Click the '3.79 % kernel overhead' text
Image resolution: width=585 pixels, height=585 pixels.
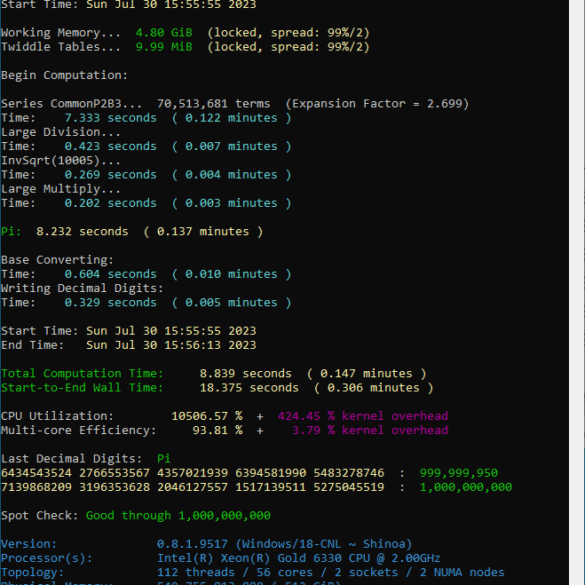(370, 431)
